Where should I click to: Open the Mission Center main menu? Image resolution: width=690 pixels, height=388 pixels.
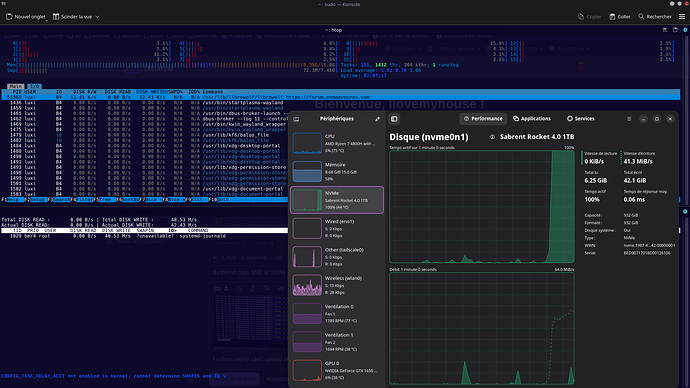click(629, 119)
